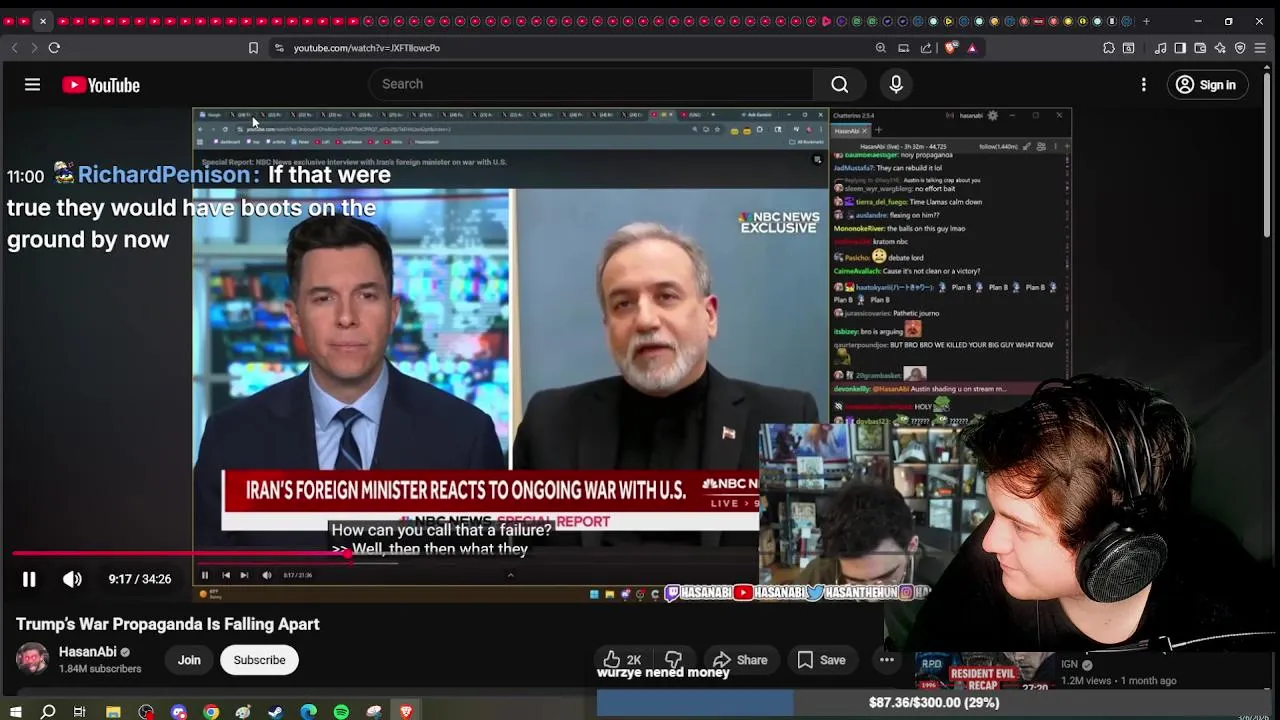Viewport: 1280px width, 720px height.
Task: Open Google Chrome from taskbar
Action: coord(211,712)
